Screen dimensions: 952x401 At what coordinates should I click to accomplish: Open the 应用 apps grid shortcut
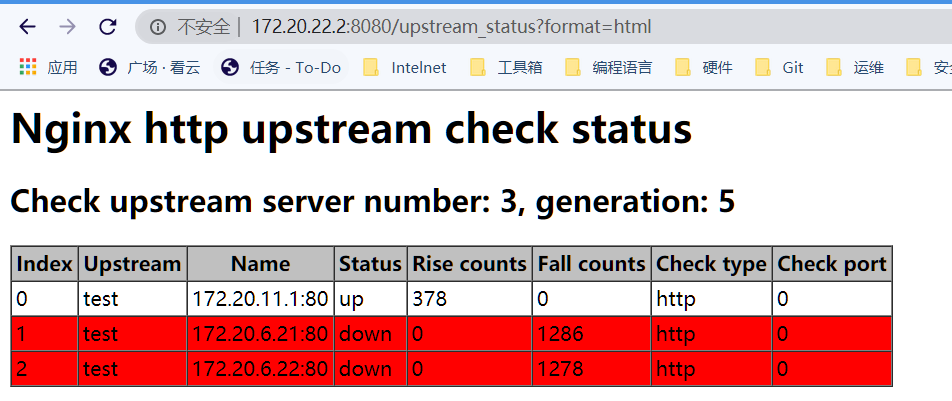49,67
